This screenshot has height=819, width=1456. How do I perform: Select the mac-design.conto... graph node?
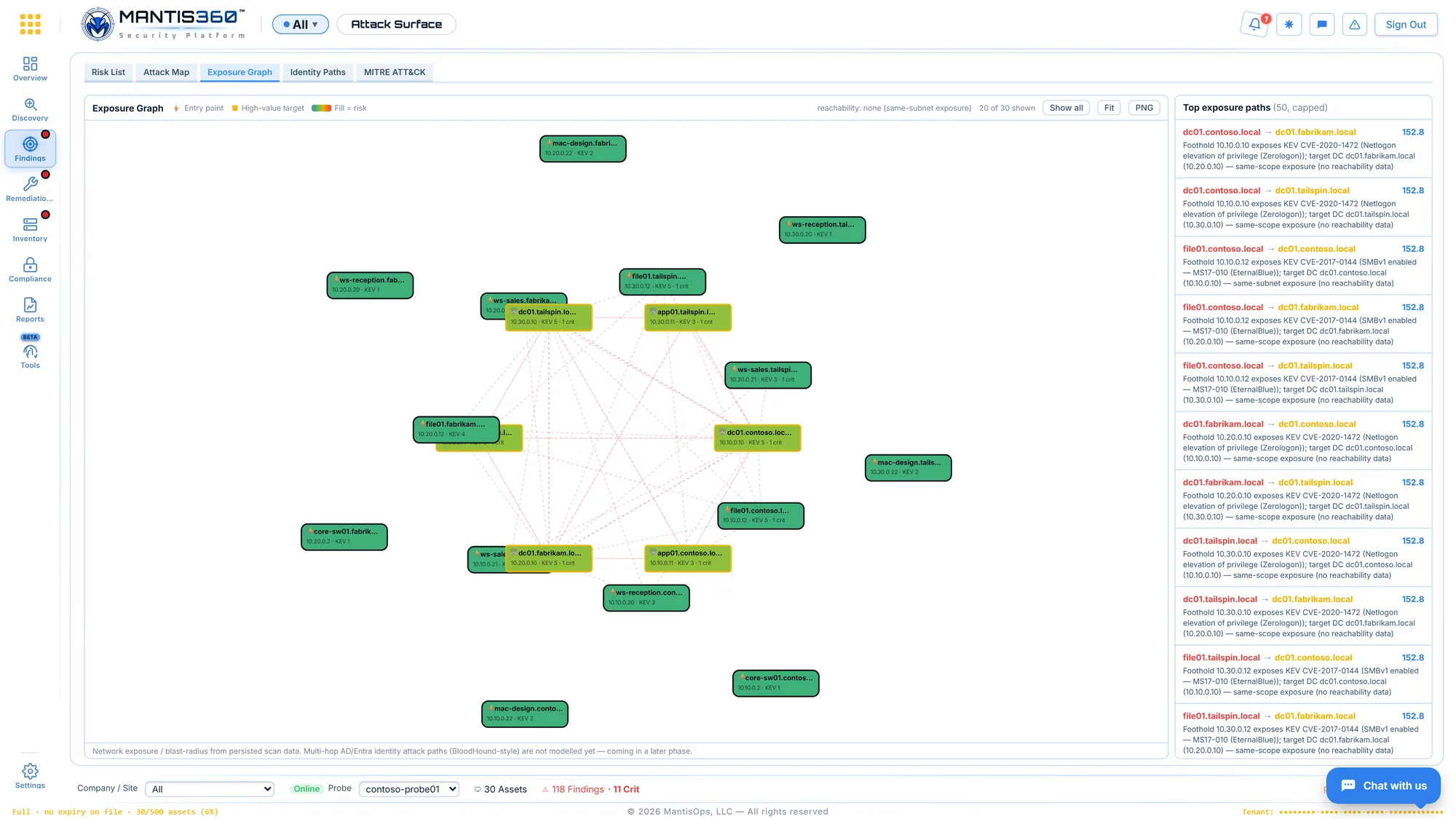tap(525, 713)
